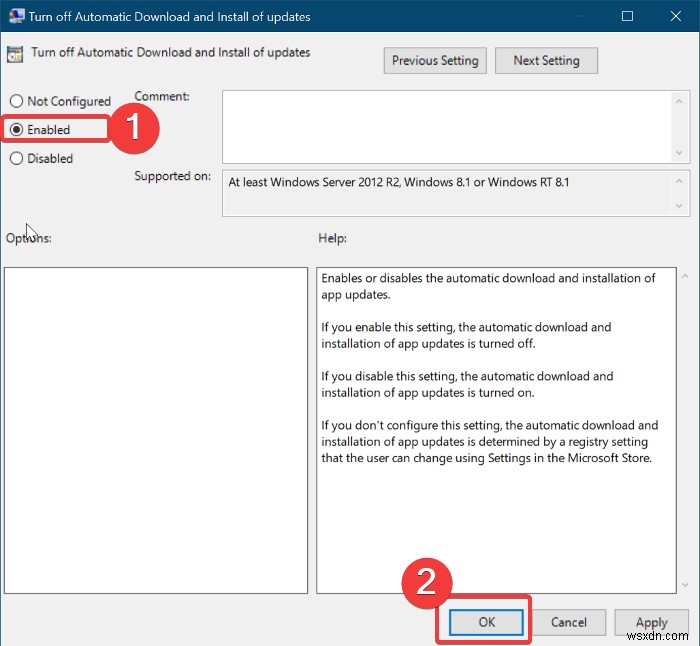Click the Previous Setting button
This screenshot has width=700, height=646.
pyautogui.click(x=435, y=60)
